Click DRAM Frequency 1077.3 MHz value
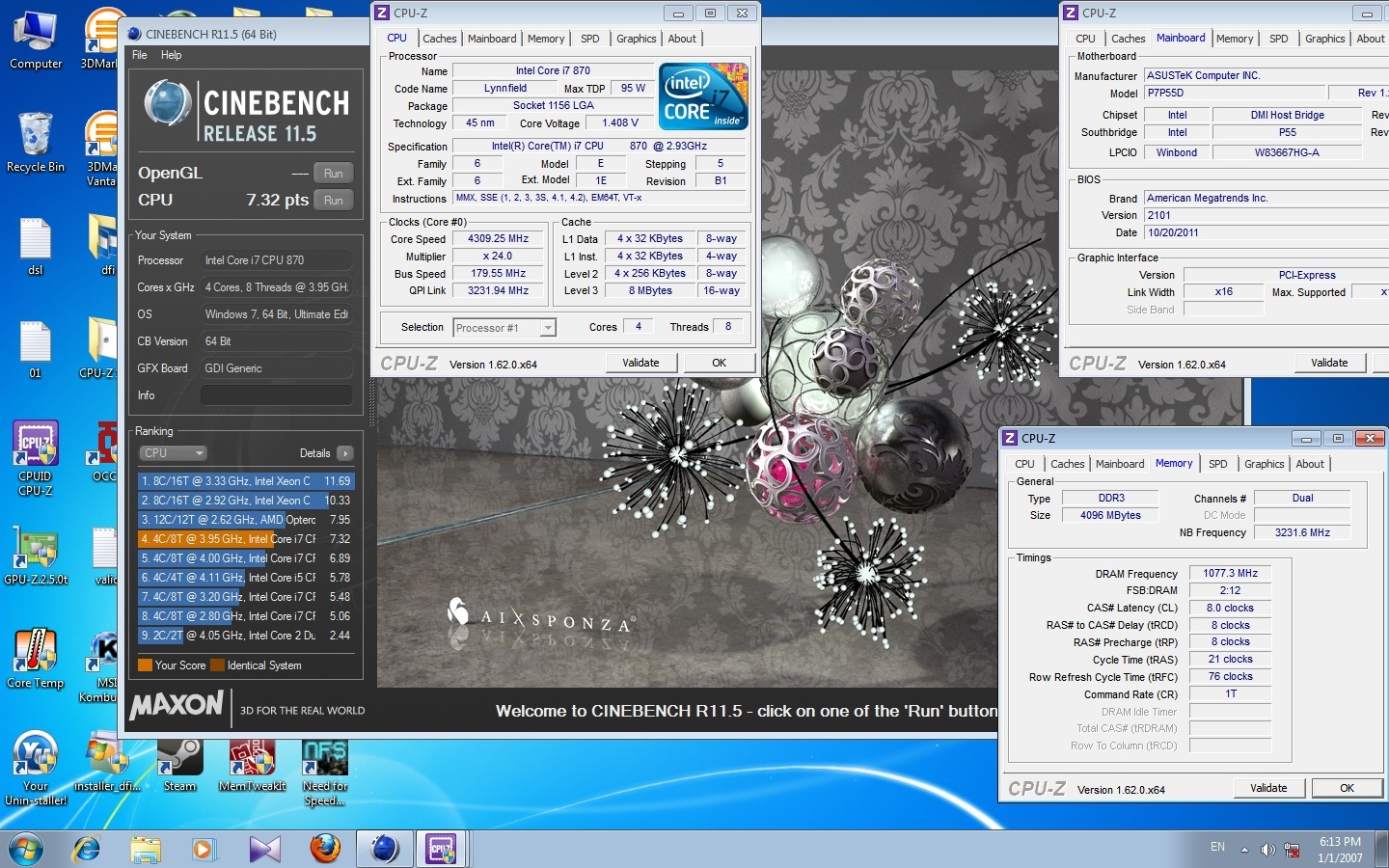 tap(1231, 573)
